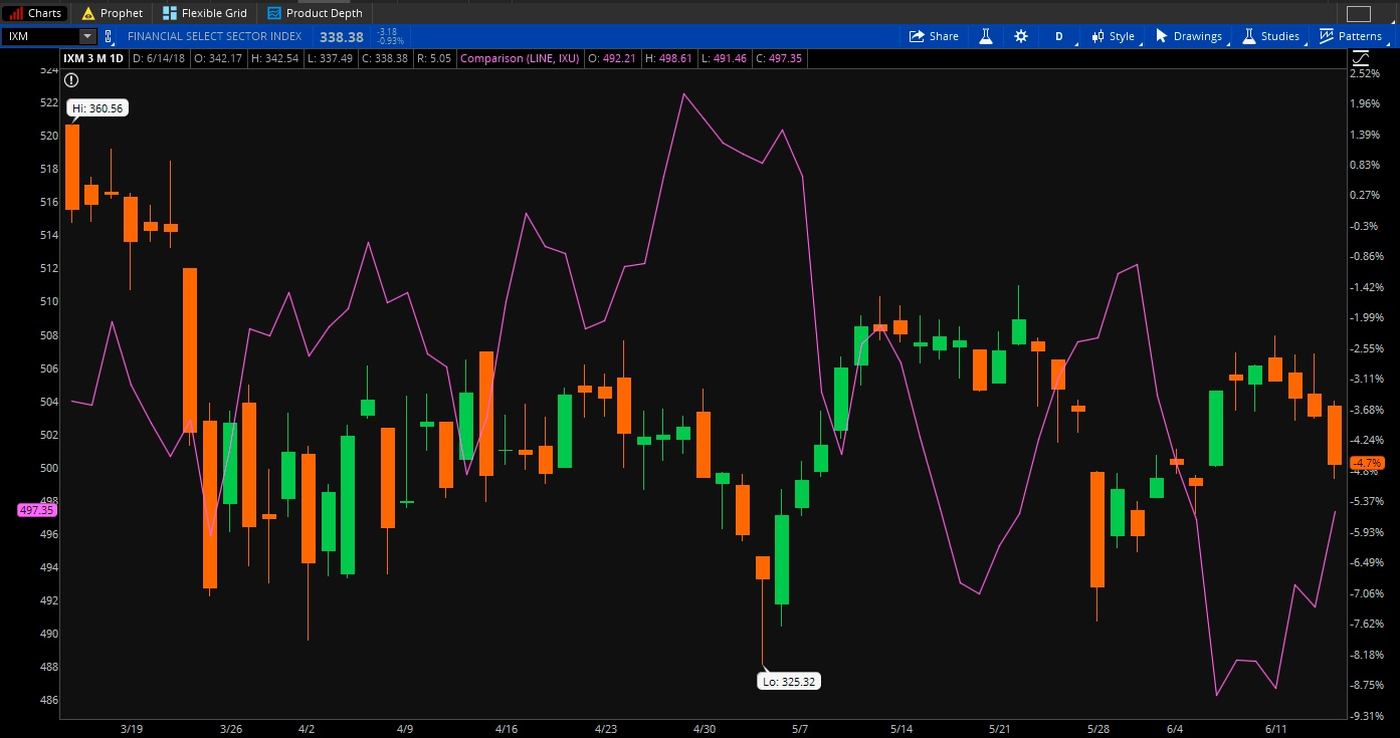Click the 1.96% percent axis label
This screenshot has width=1400, height=738.
tap(1365, 104)
